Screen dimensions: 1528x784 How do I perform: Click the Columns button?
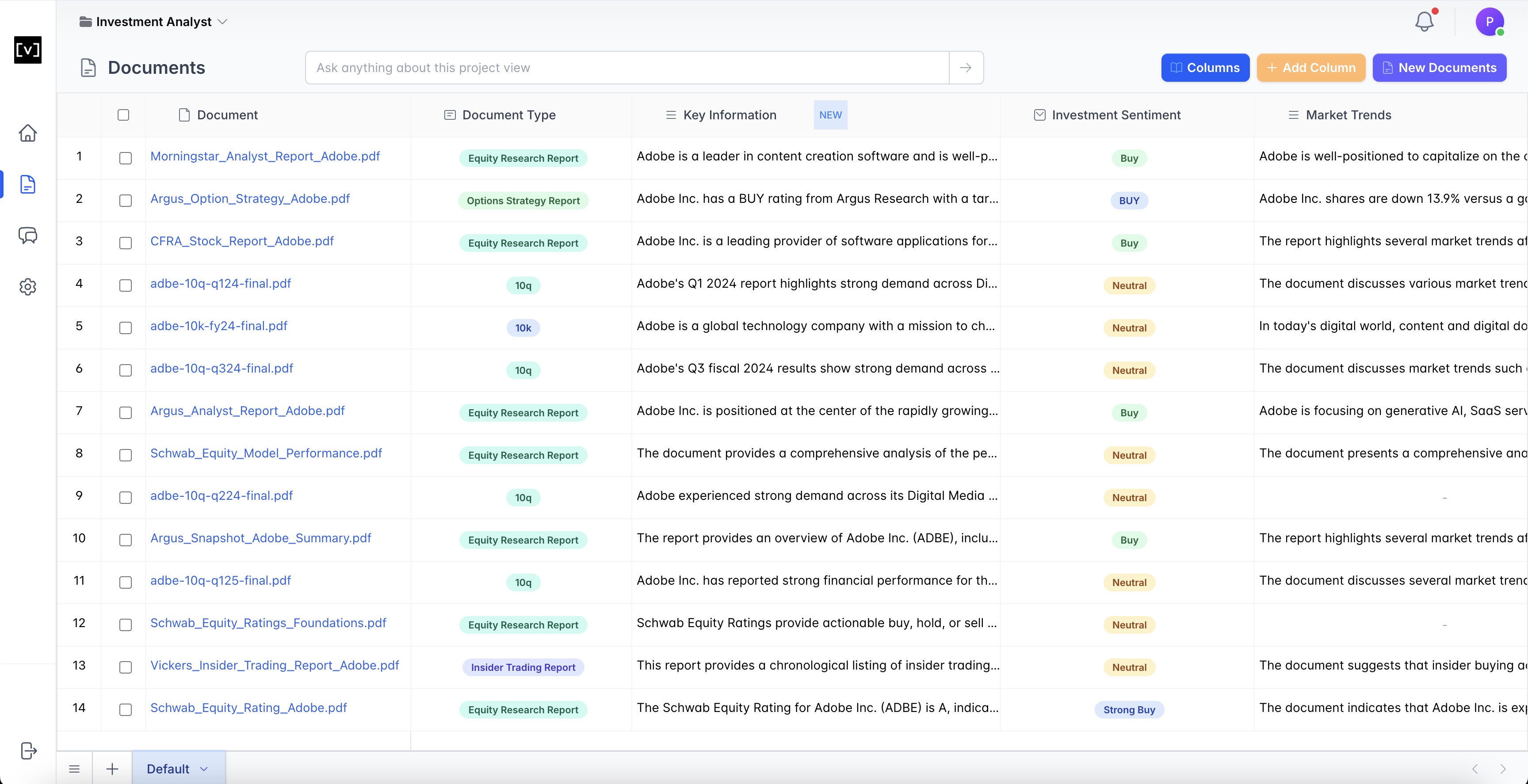click(x=1205, y=68)
